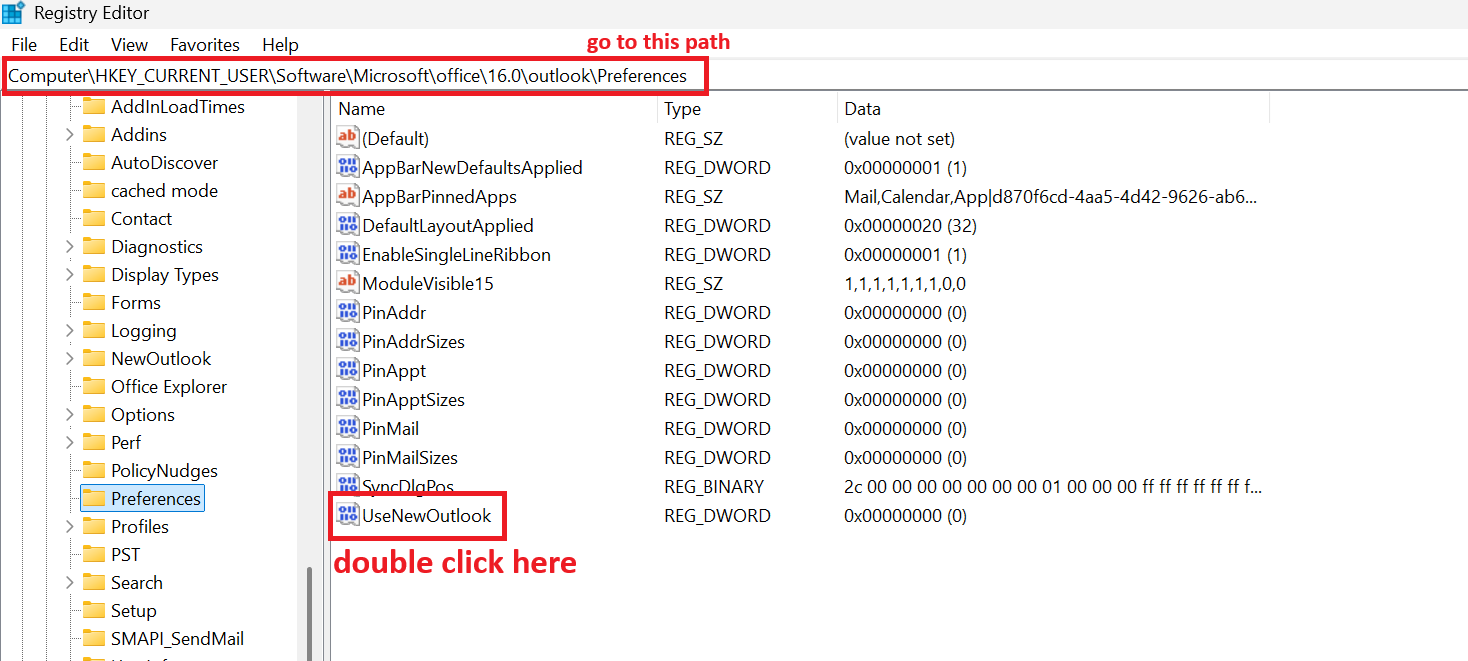The width and height of the screenshot is (1468, 661).
Task: Click the AppBarPinnedApps string value icon
Action: pyautogui.click(x=348, y=196)
